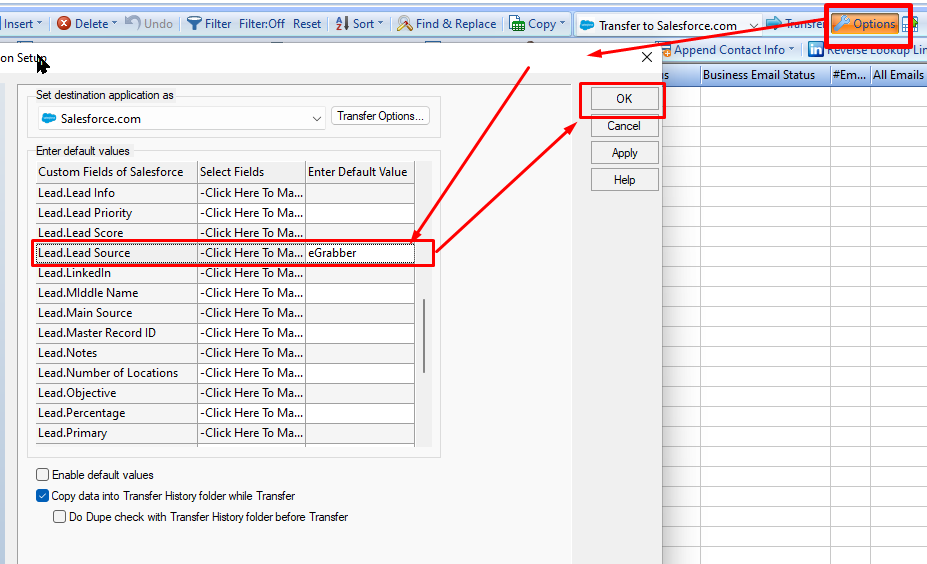Viewport: 927px width, 564px height.
Task: Click the Filter funnel icon
Action: click(194, 24)
